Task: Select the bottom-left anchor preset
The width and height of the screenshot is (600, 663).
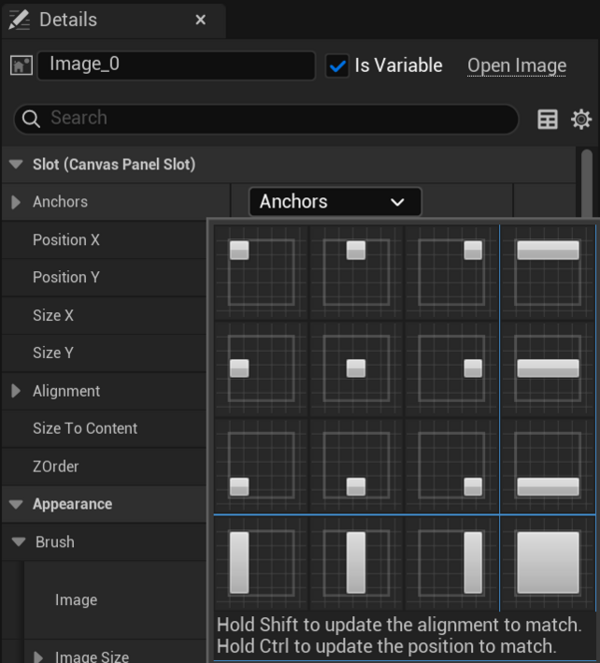Action: click(261, 465)
